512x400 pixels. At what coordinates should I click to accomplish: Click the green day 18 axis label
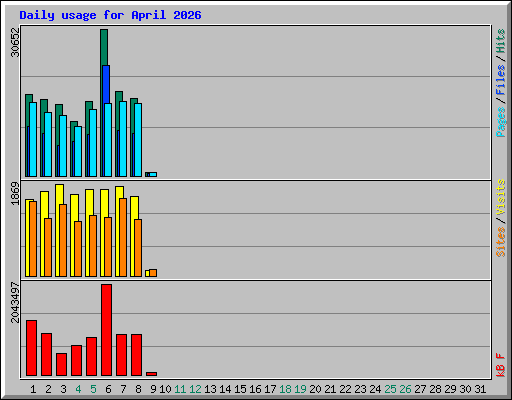tap(285, 389)
